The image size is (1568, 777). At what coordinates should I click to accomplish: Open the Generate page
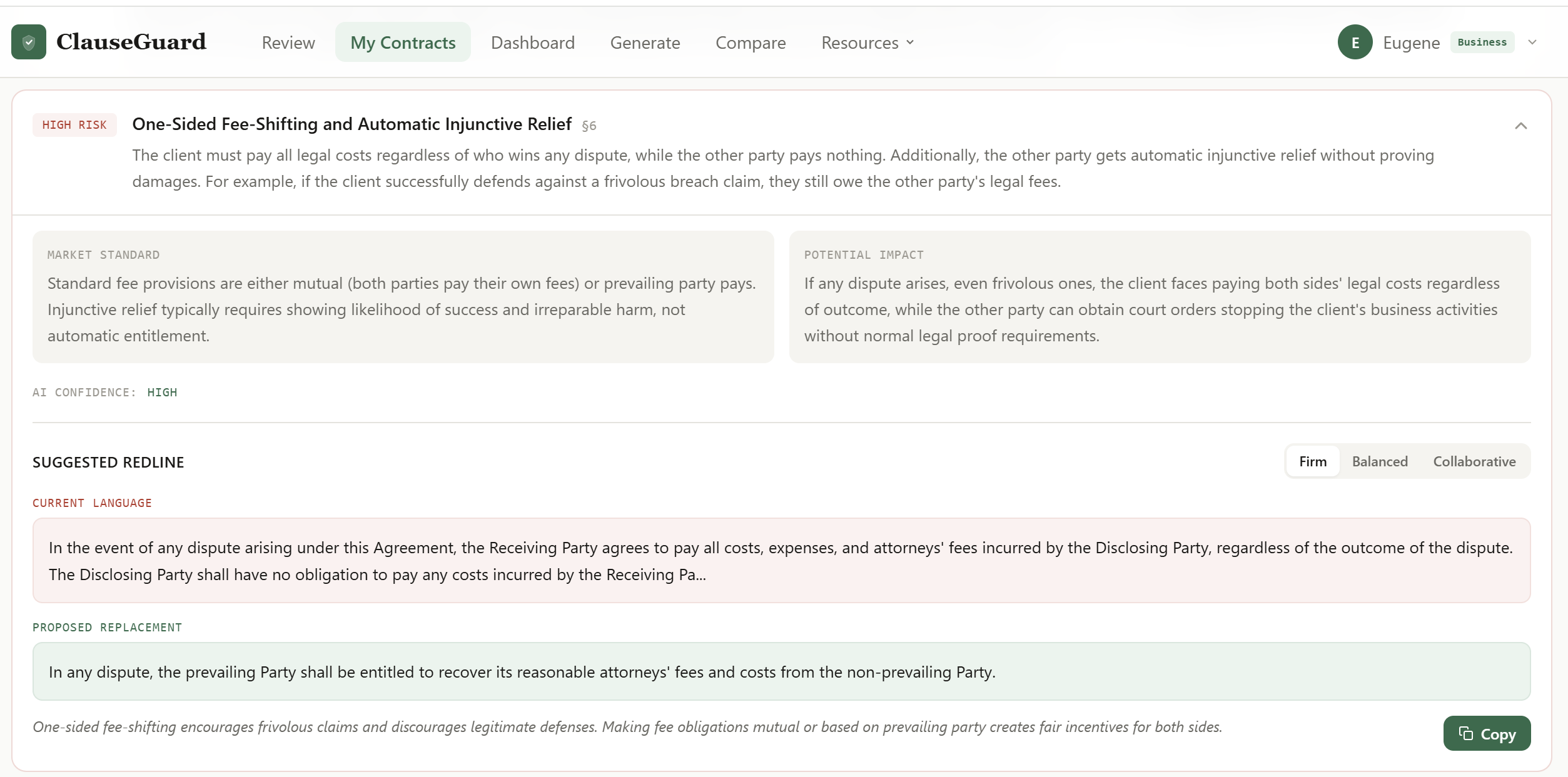click(x=645, y=43)
